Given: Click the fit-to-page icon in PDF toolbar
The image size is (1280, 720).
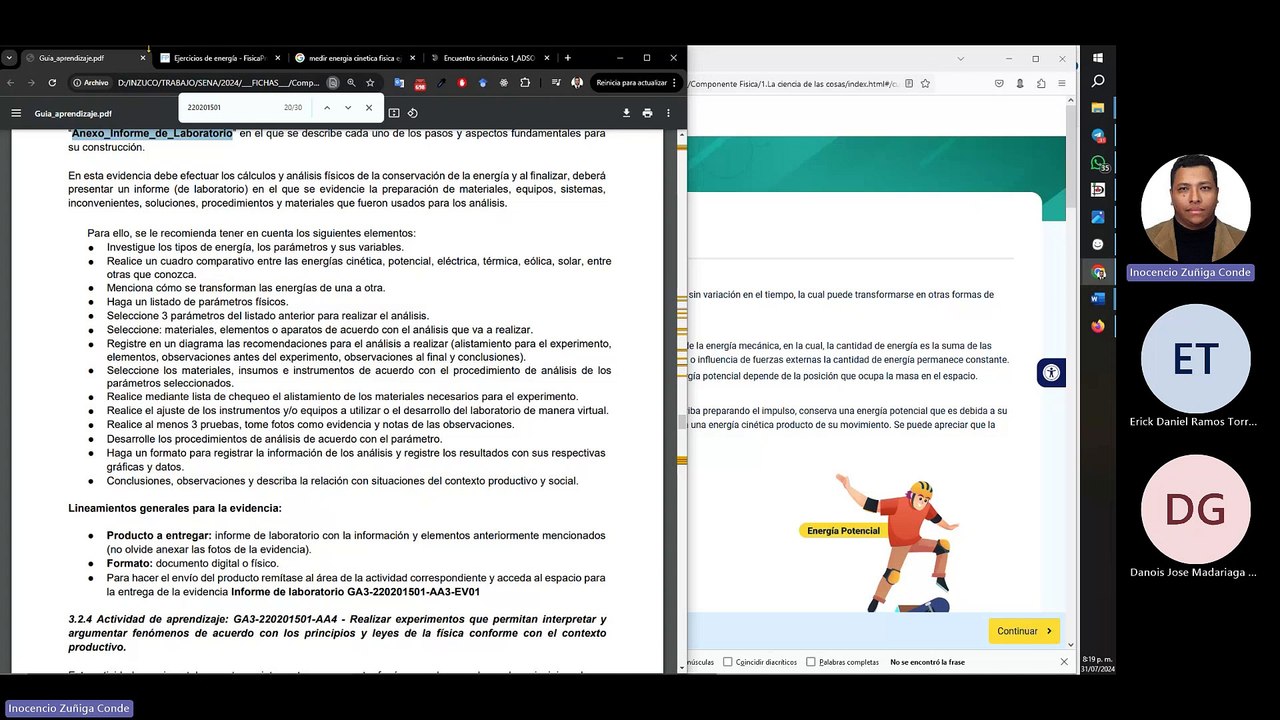Looking at the screenshot, I should pos(394,113).
